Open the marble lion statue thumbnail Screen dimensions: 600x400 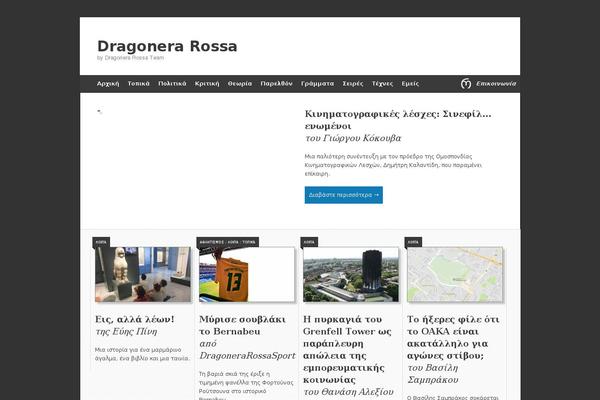coord(143,274)
